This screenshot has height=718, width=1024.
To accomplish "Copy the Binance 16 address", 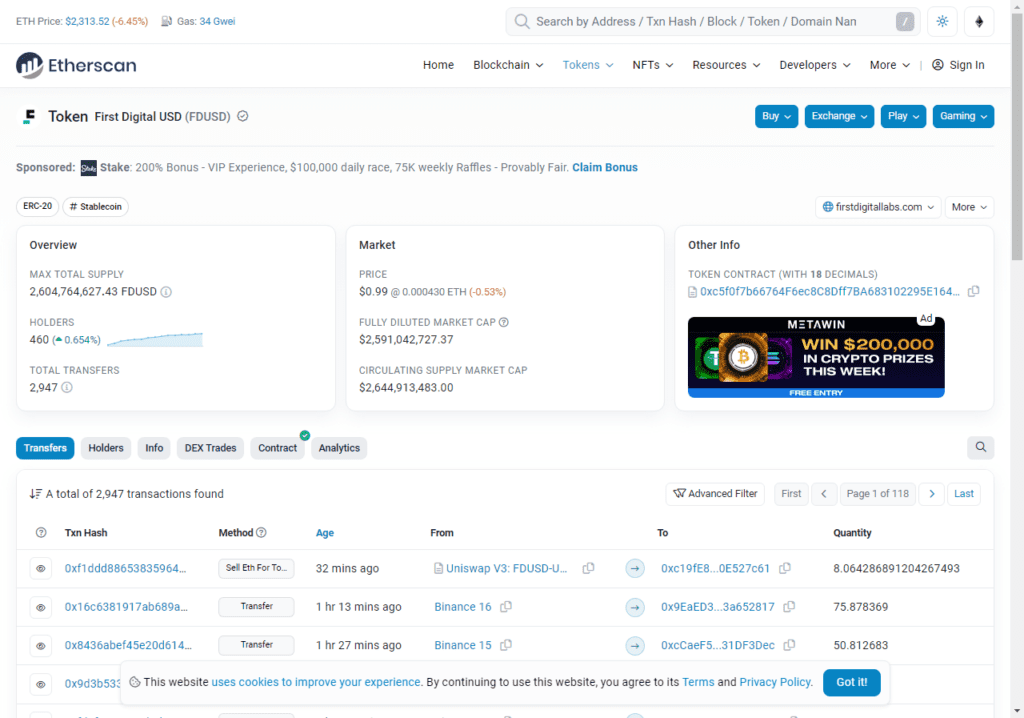I will pos(505,607).
